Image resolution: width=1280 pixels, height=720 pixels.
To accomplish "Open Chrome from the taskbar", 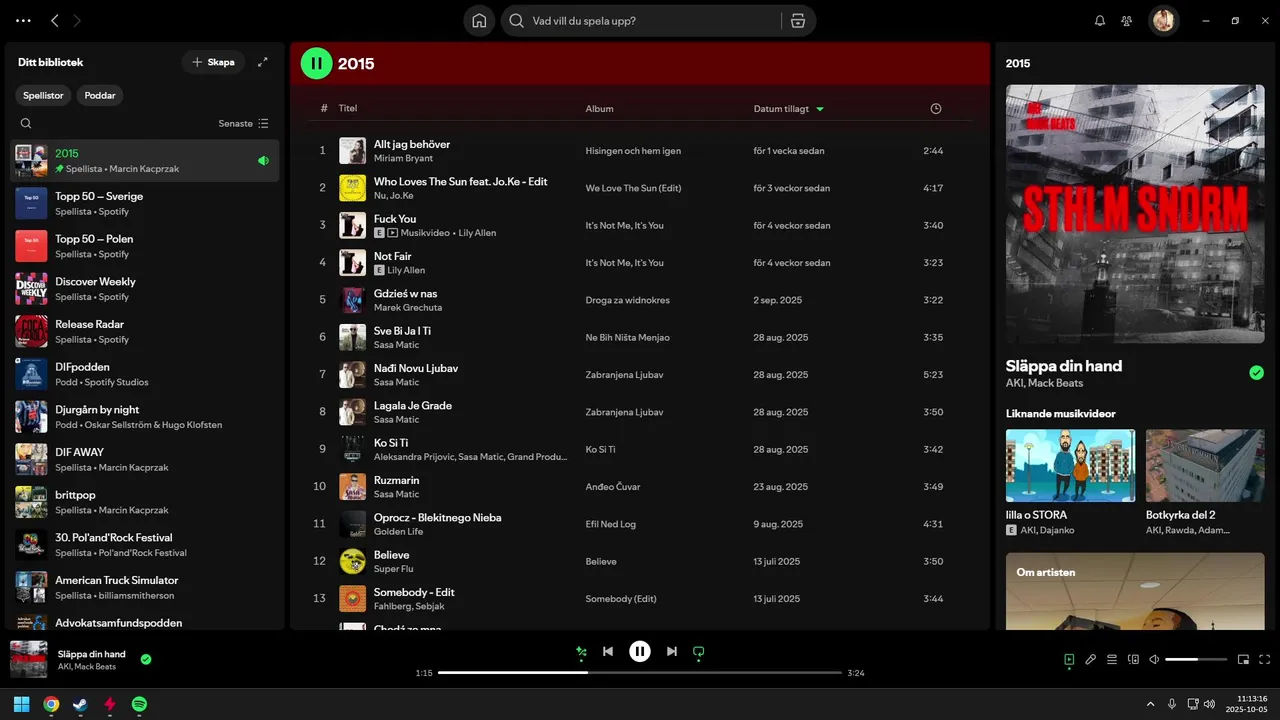I will click(x=51, y=704).
